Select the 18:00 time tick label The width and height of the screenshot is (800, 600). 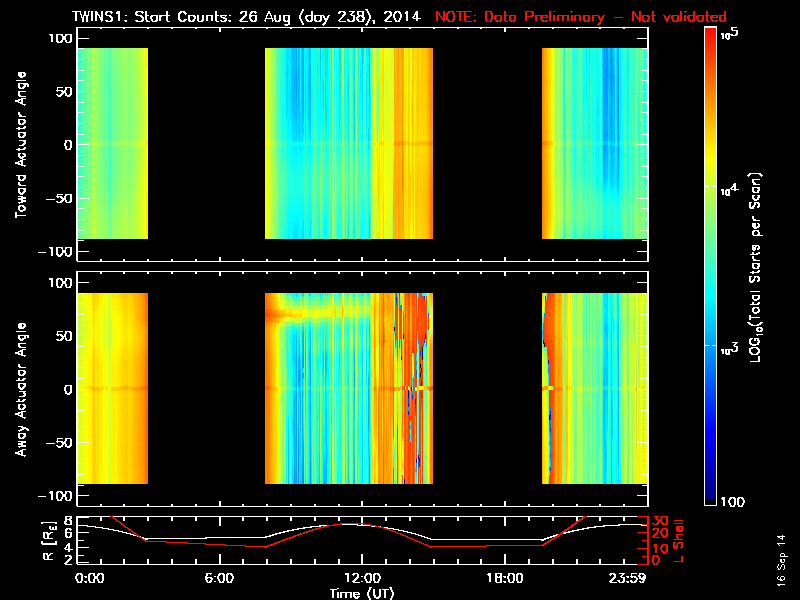tap(504, 578)
